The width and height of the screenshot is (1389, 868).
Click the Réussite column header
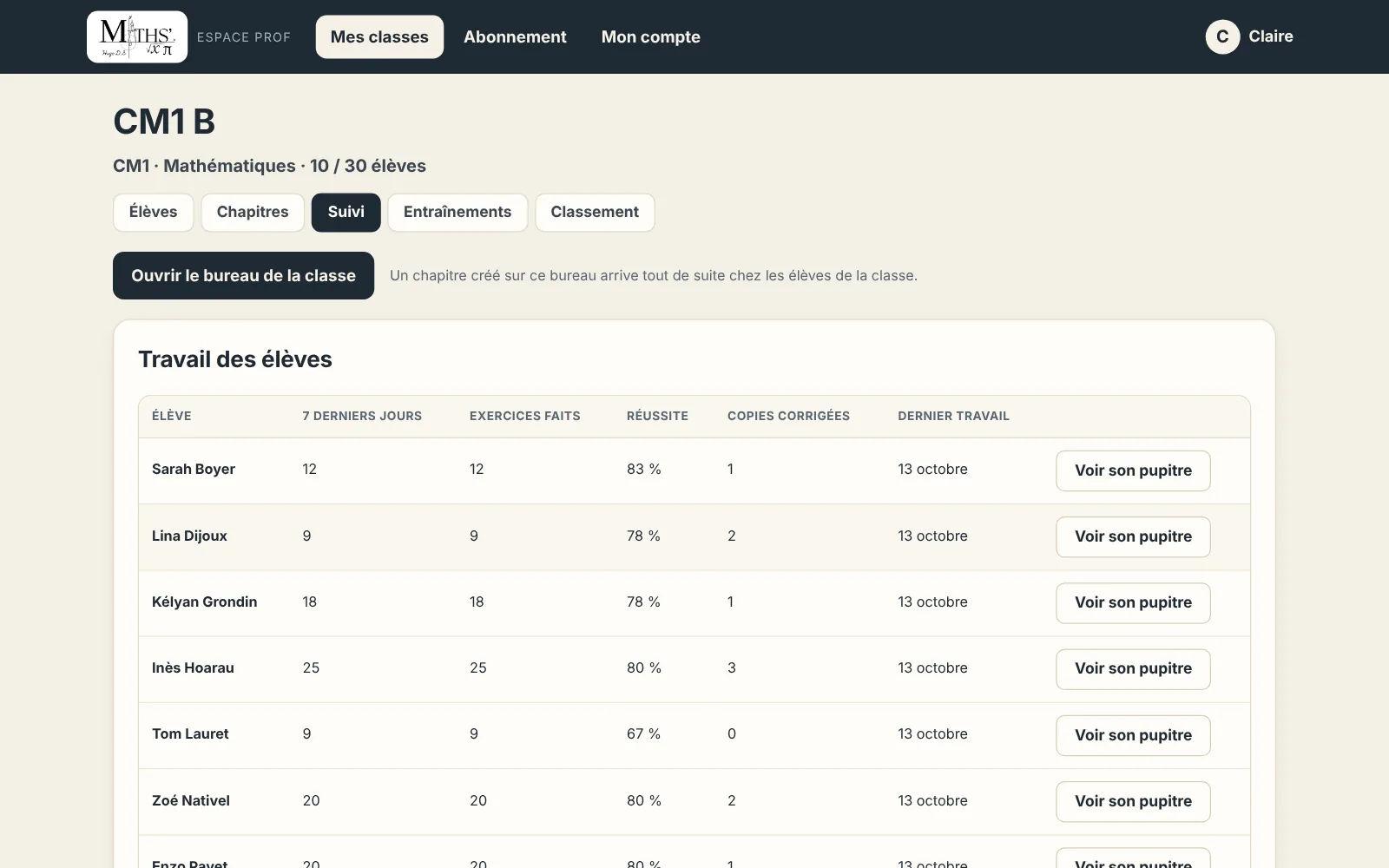(657, 416)
